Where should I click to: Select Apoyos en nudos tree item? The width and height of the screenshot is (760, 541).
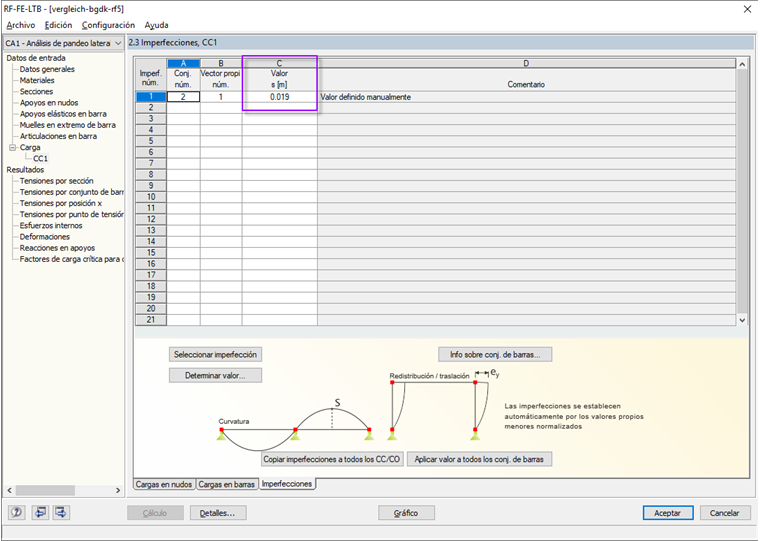49,103
